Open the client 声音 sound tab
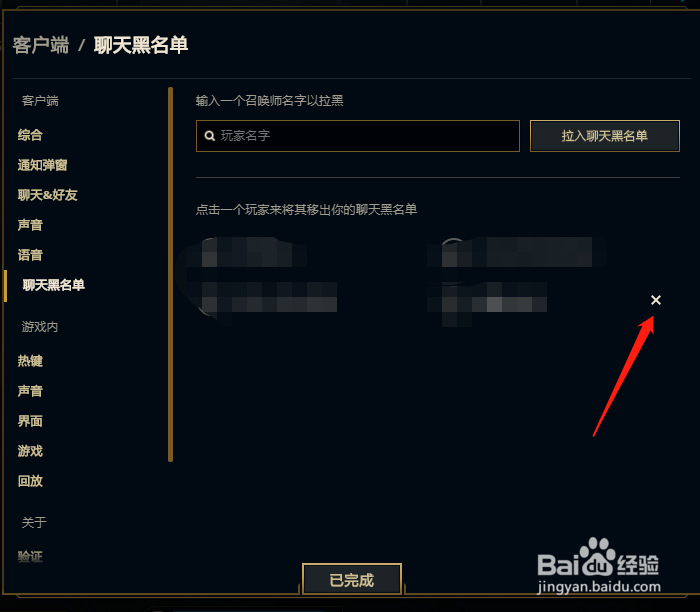Viewport: 700px width, 612px height. pyautogui.click(x=30, y=225)
